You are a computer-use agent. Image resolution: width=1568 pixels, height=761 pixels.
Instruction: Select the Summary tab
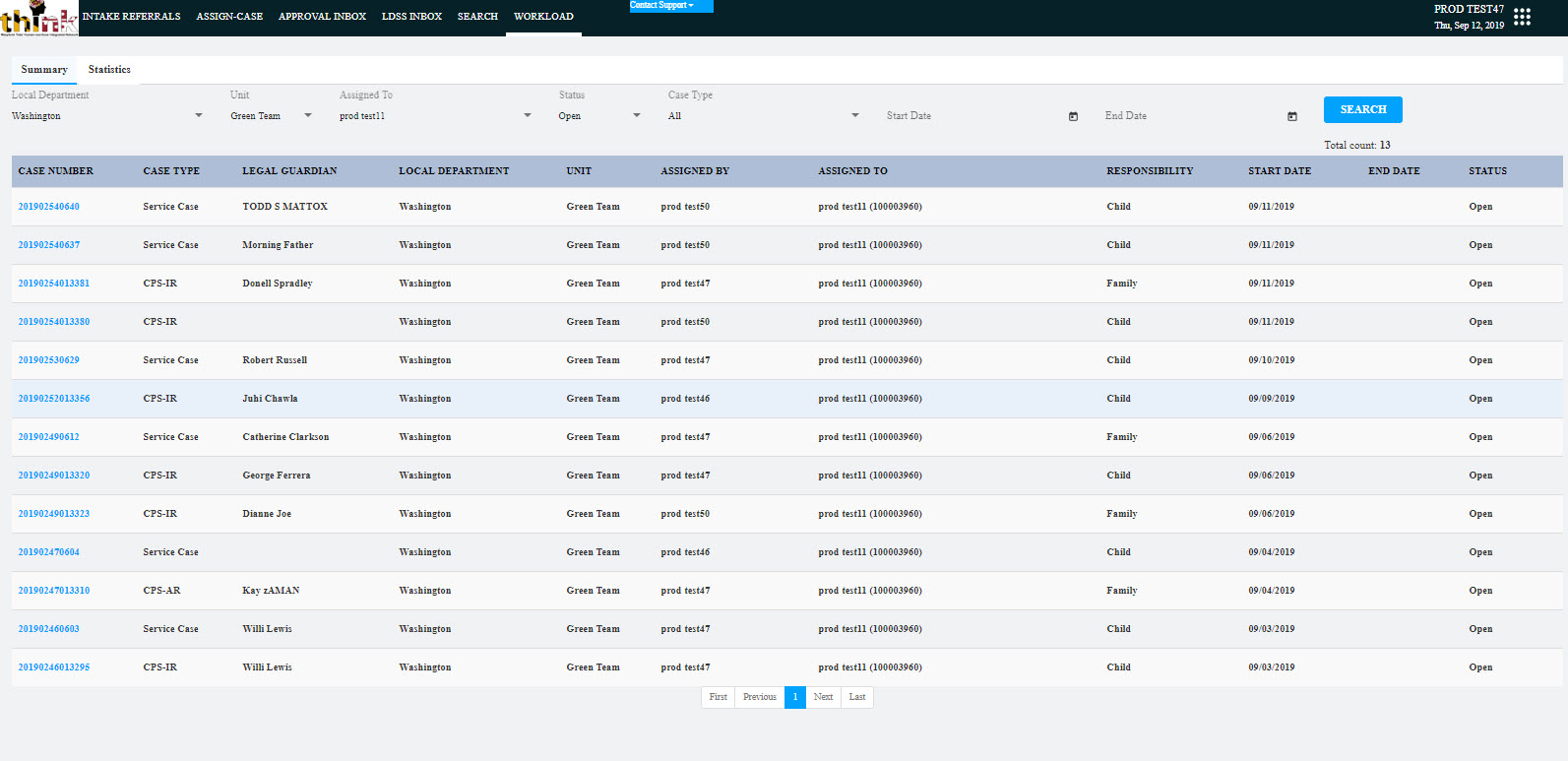point(44,70)
